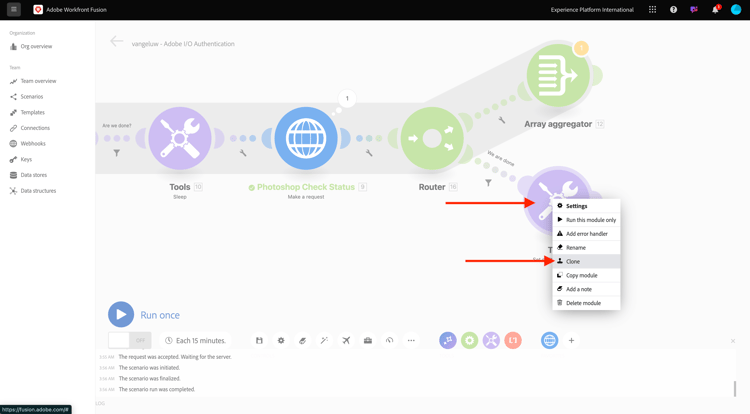Click the yellow '1' badge on Array aggregator
This screenshot has height=414, width=750.
point(581,48)
